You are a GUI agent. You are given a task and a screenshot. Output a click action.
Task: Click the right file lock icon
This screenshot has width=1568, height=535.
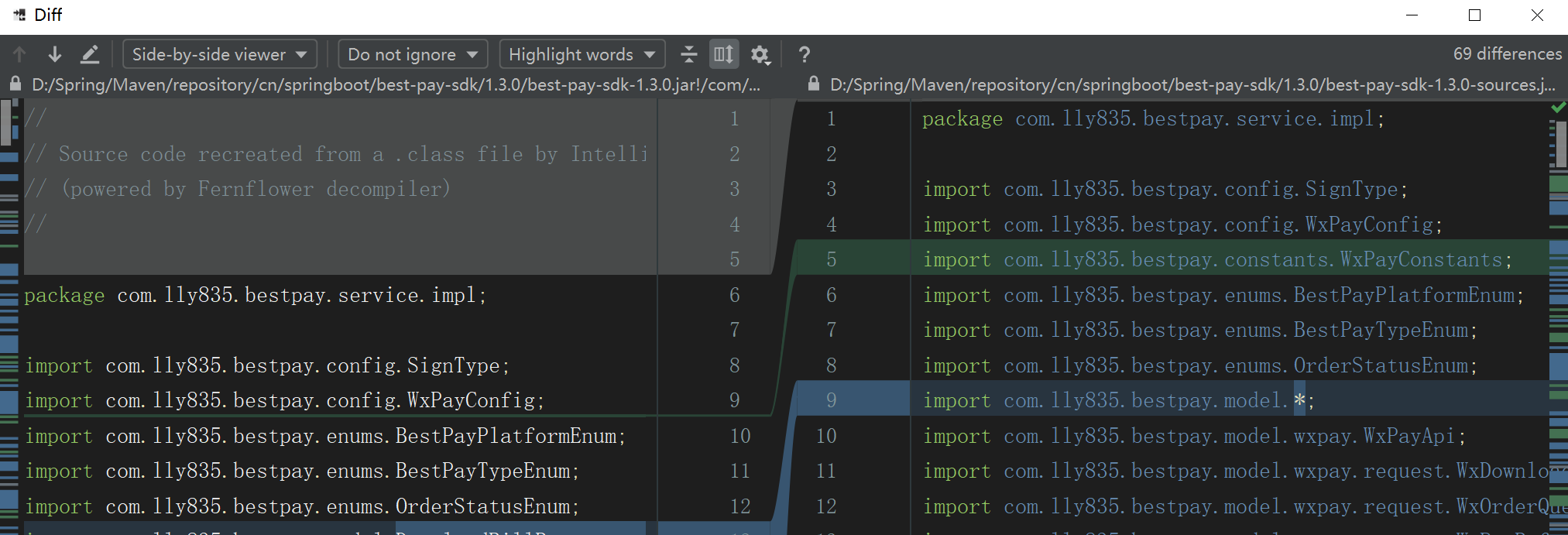pos(813,84)
